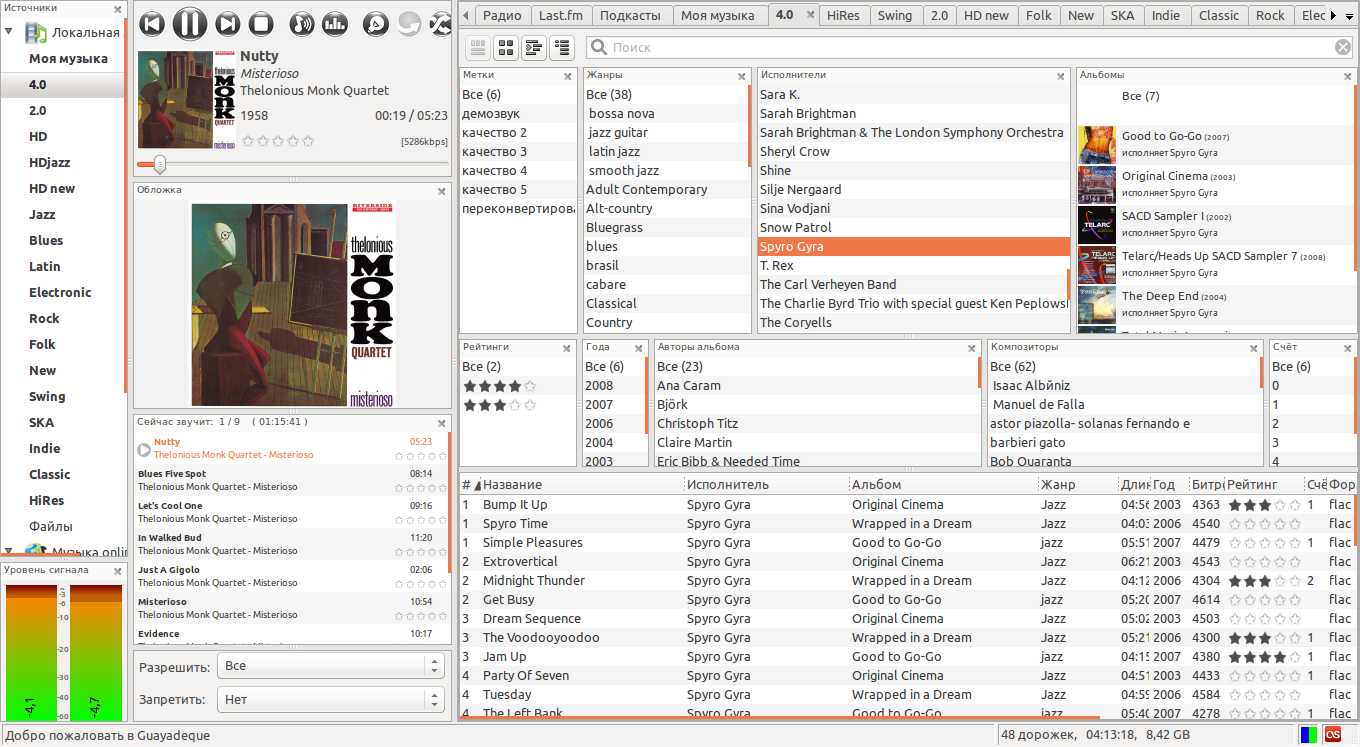Viewport: 1360px width, 747px height.
Task: Set fifth rating star for Nutty
Action: [x=308, y=142]
